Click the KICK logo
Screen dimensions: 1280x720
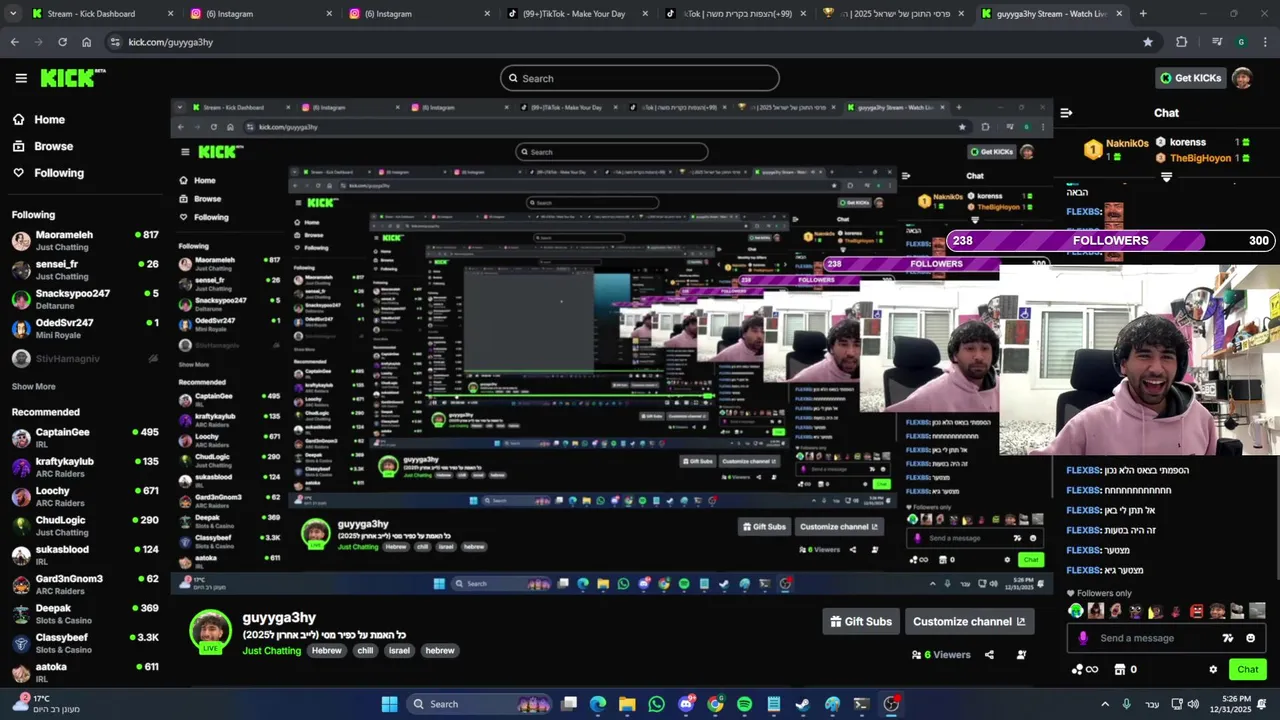tap(72, 78)
